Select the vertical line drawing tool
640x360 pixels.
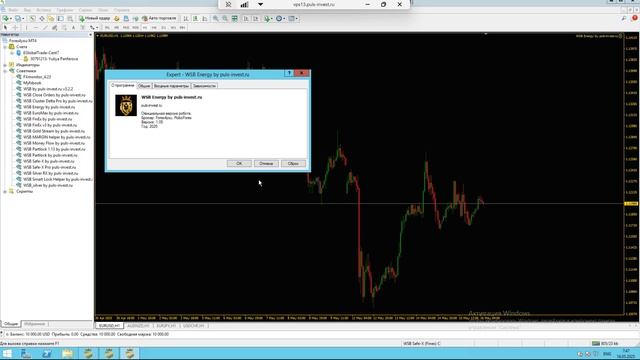pos(27,27)
